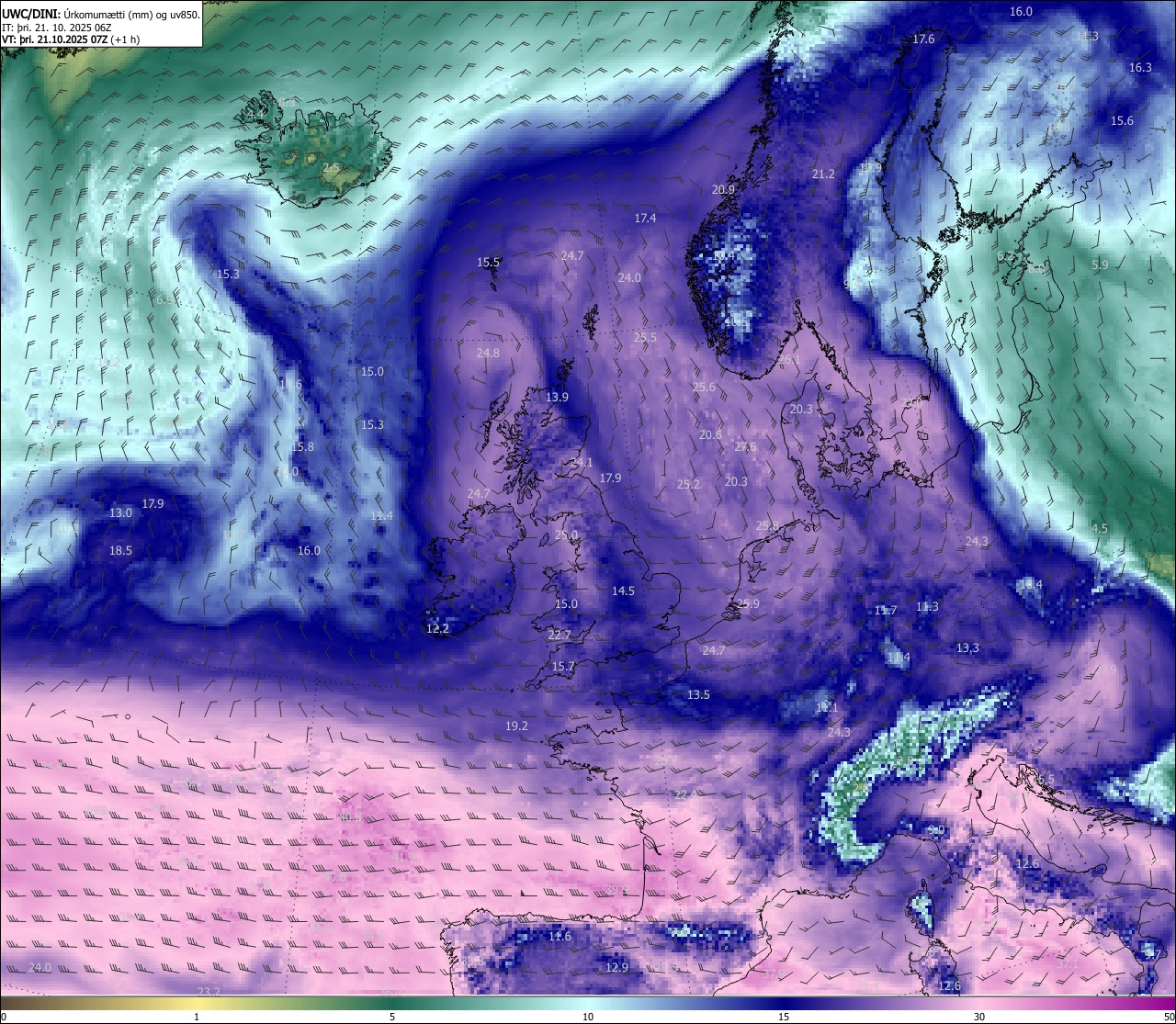Click the 15.5 value label

click(x=488, y=262)
